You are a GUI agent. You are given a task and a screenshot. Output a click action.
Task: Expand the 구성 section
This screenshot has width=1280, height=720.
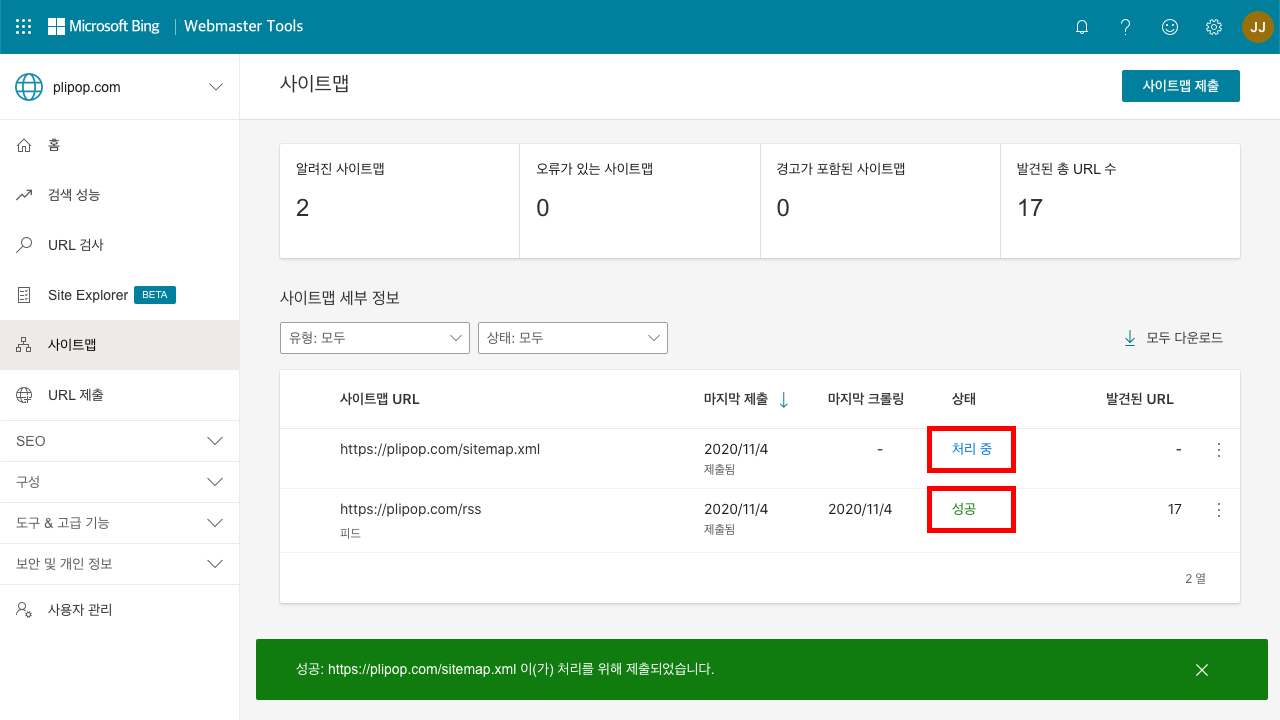(x=120, y=482)
